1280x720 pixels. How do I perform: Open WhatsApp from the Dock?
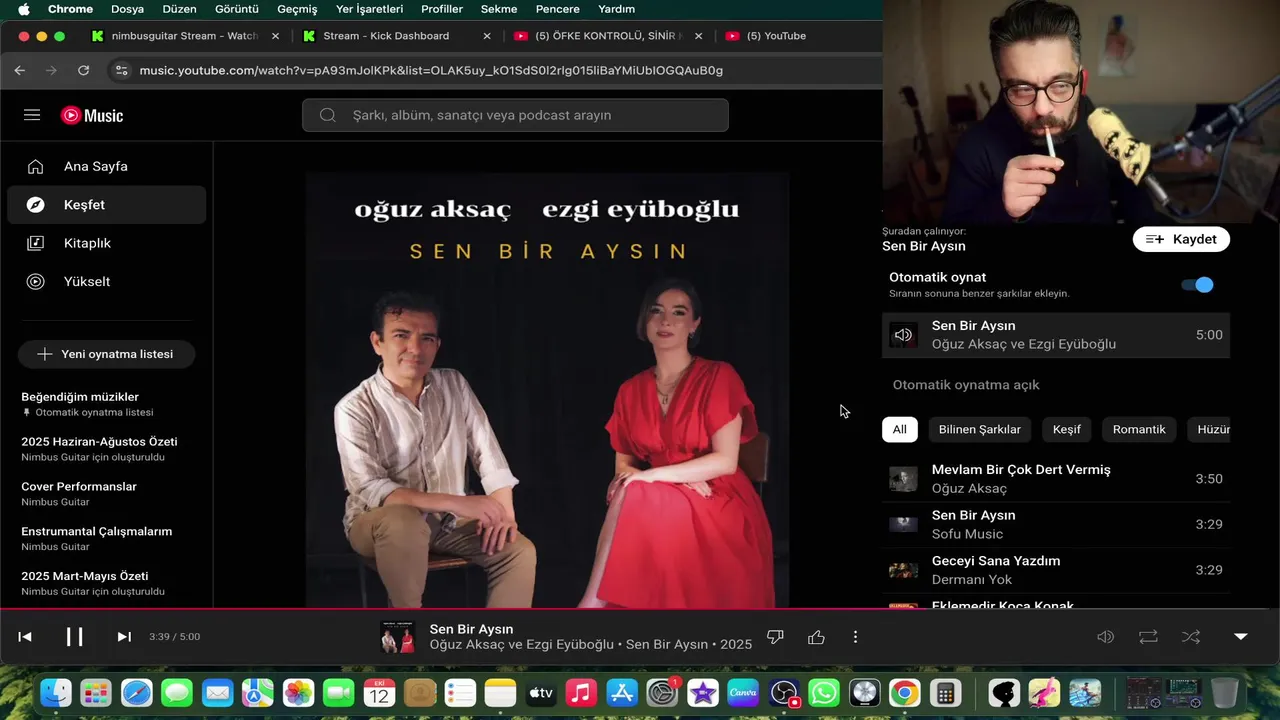(x=824, y=693)
